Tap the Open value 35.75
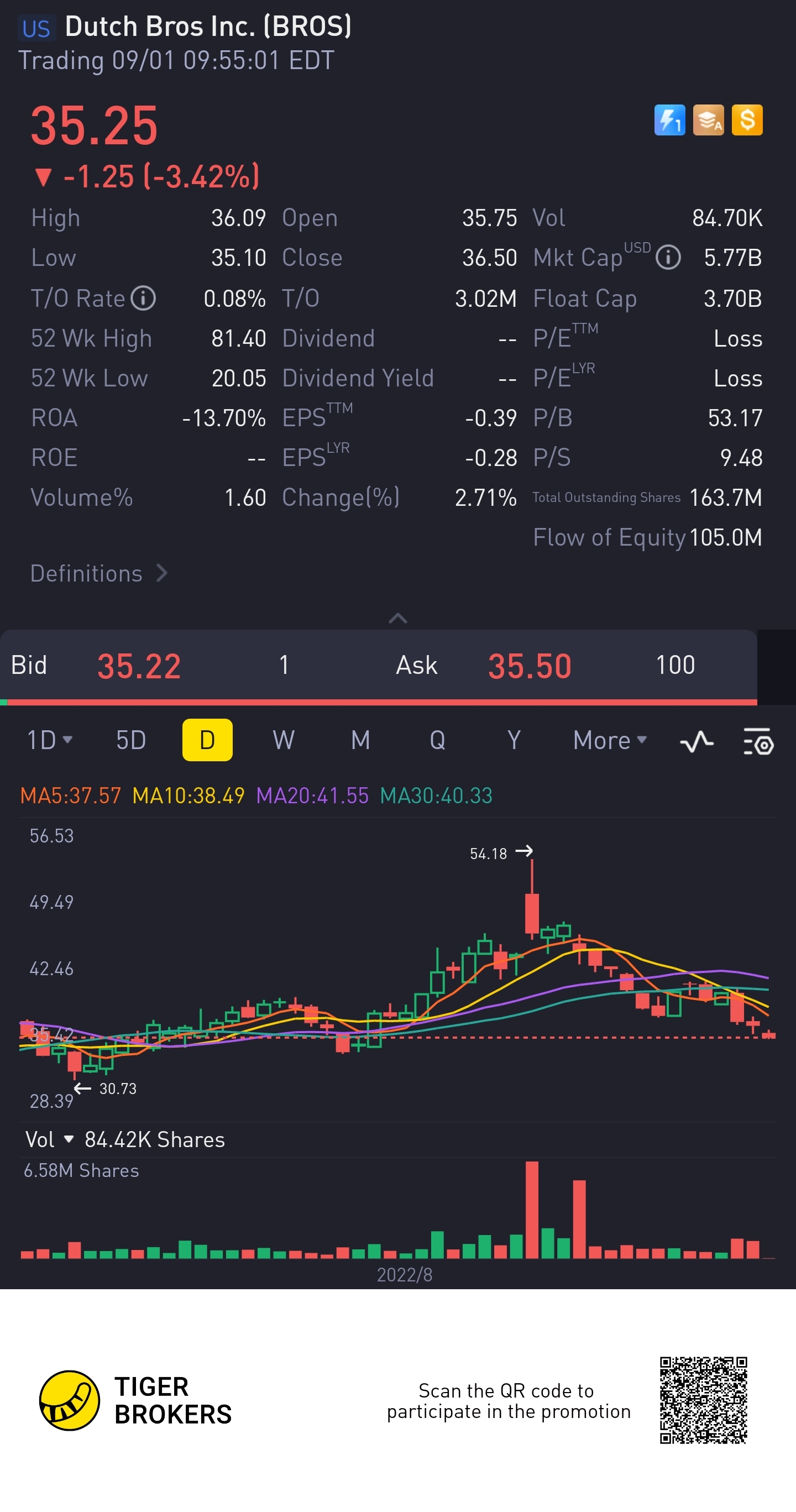Image resolution: width=796 pixels, height=1512 pixels. [489, 218]
